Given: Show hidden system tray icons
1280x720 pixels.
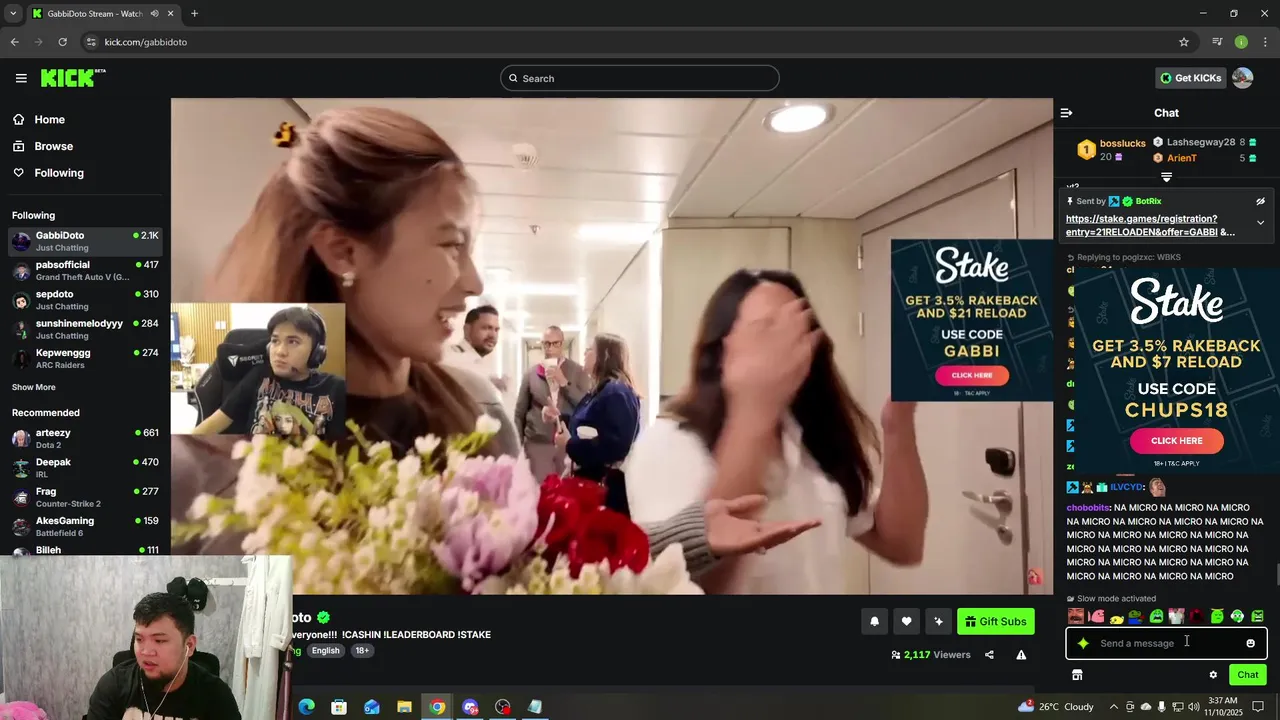Looking at the screenshot, I should pos(1114,707).
